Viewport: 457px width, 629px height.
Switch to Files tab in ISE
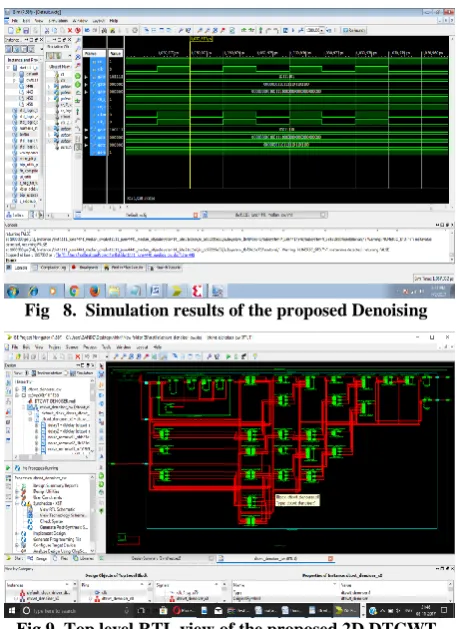click(x=60, y=558)
